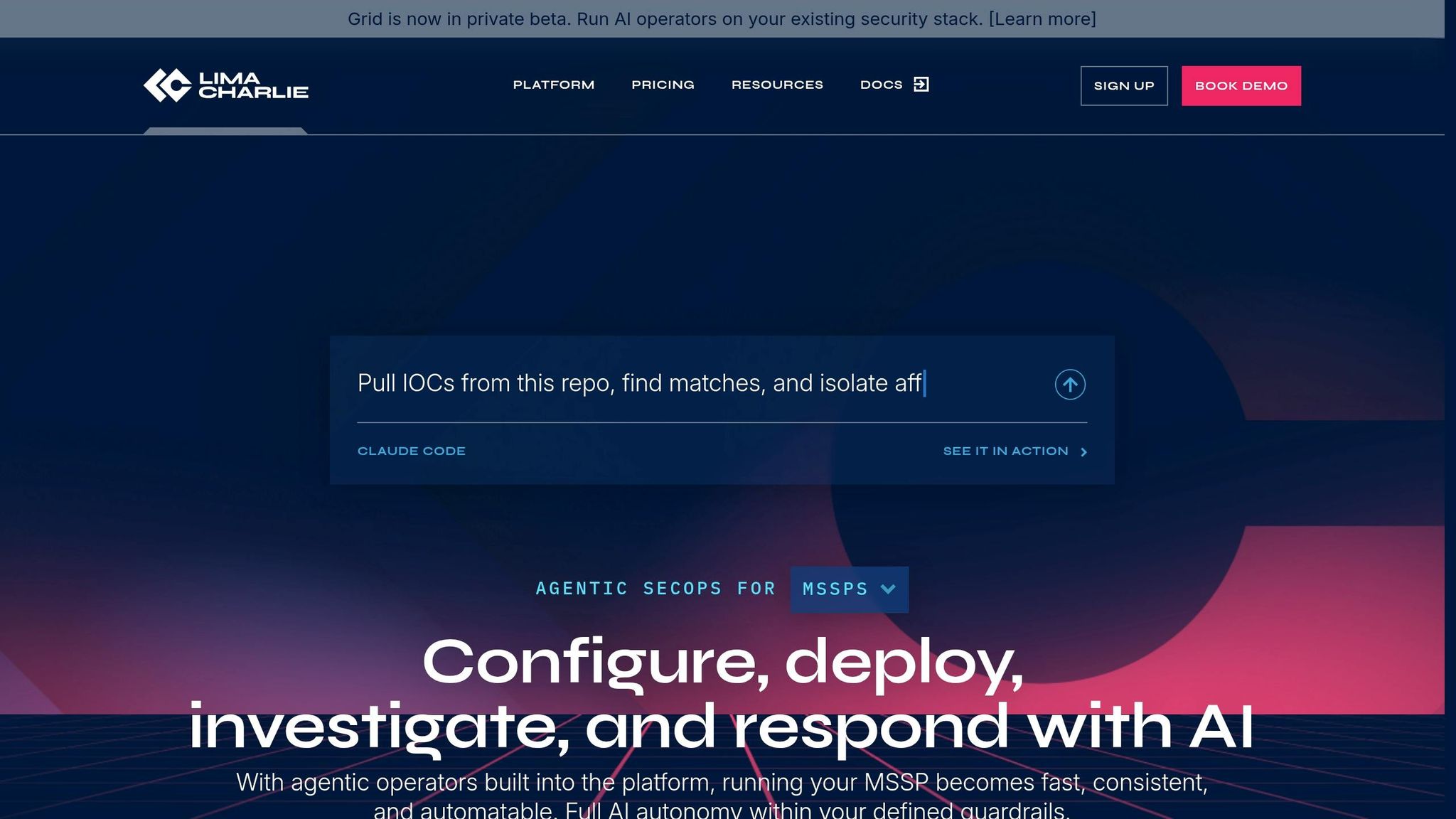
Task: Open the Platform menu
Action: 554,85
